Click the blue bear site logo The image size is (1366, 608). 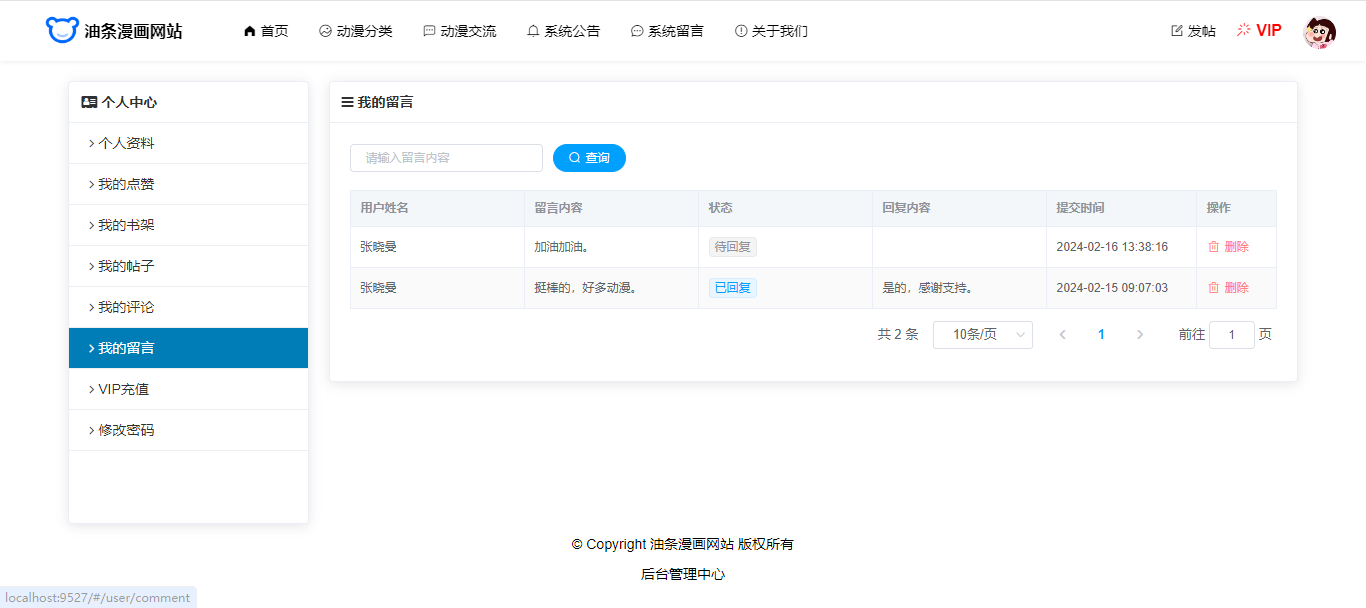click(62, 30)
